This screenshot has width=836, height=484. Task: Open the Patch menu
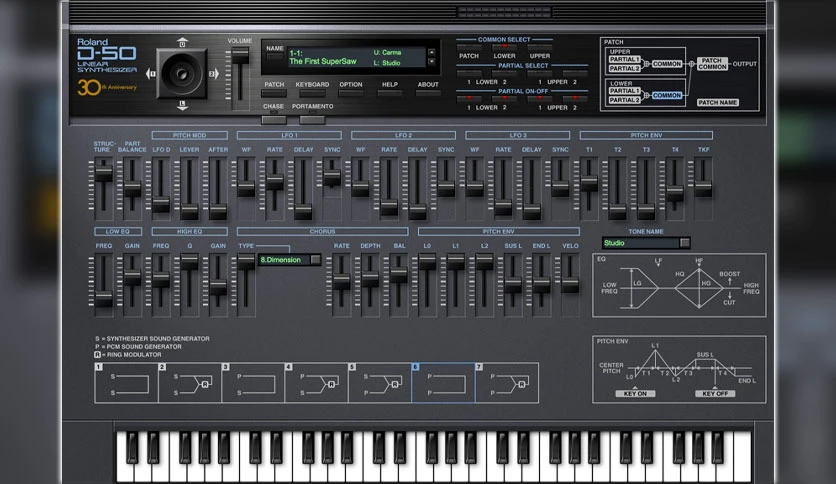(274, 93)
